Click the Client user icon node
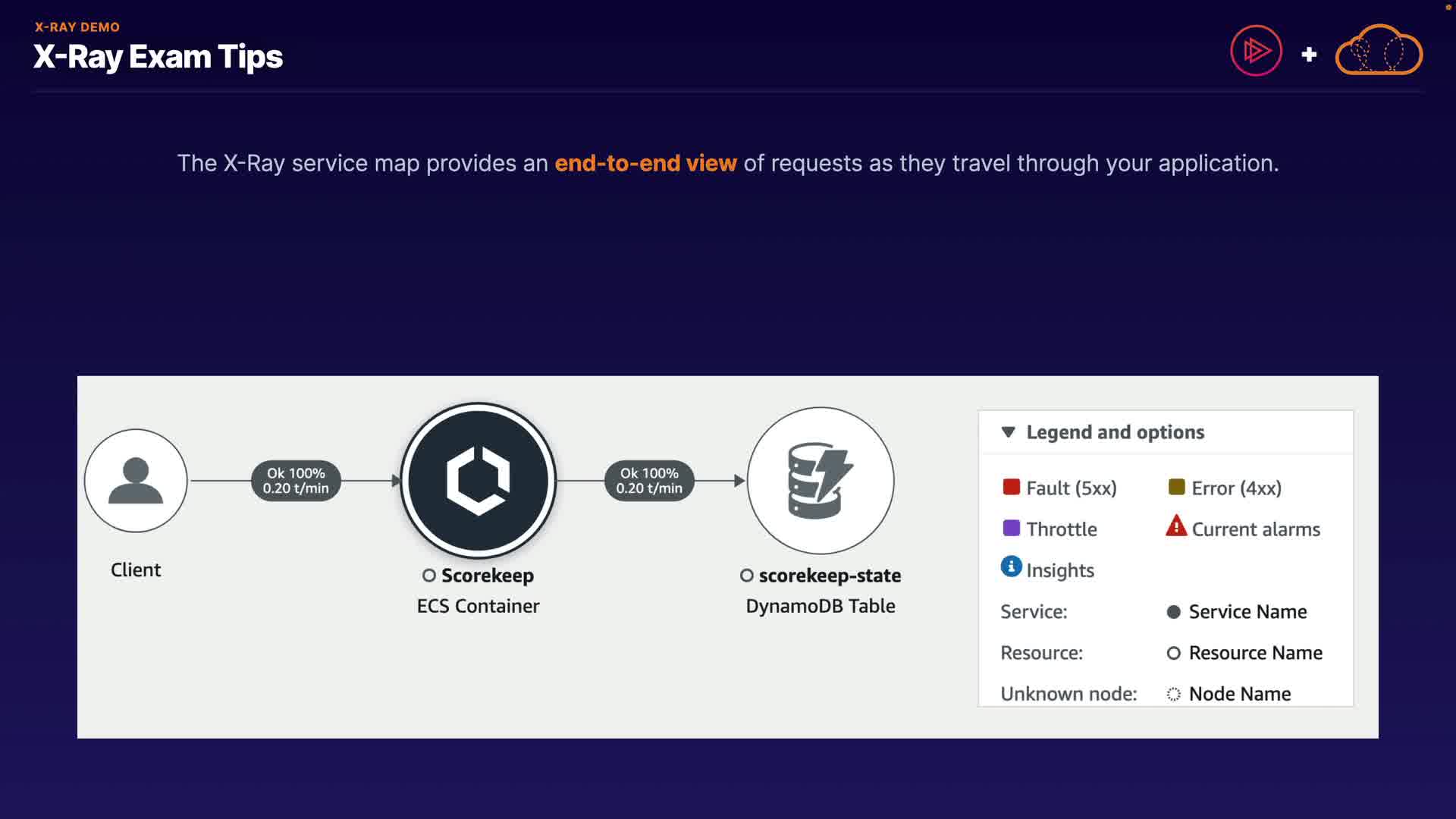The width and height of the screenshot is (1456, 819). click(x=136, y=481)
